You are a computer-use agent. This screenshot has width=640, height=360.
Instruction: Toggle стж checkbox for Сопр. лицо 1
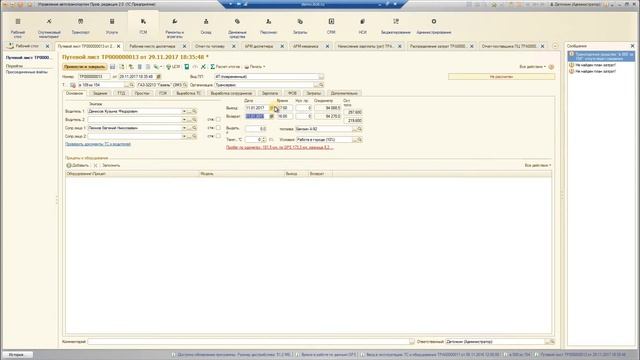pos(218,128)
